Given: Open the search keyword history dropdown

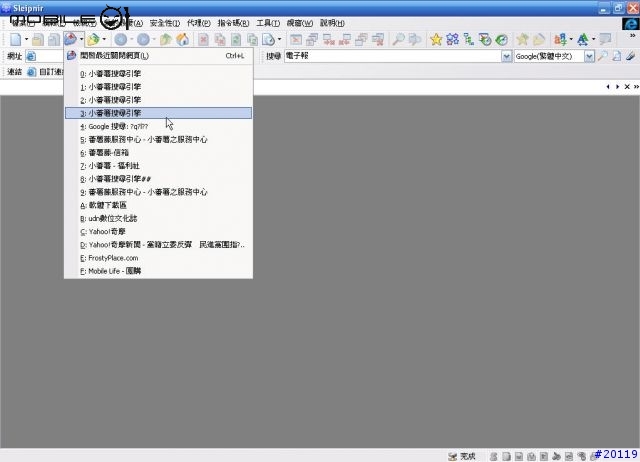Looking at the screenshot, I should click(507, 56).
